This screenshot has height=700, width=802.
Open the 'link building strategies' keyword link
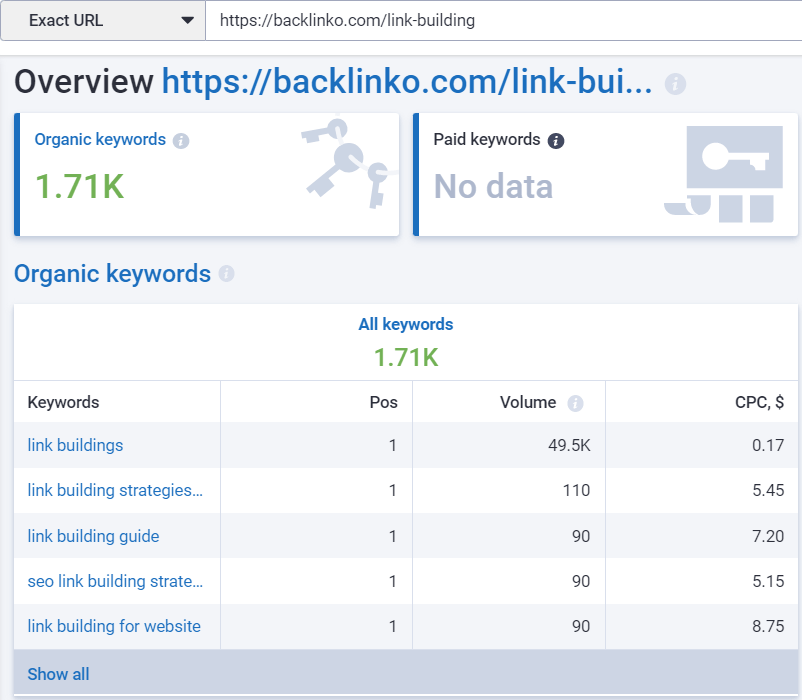(x=115, y=490)
